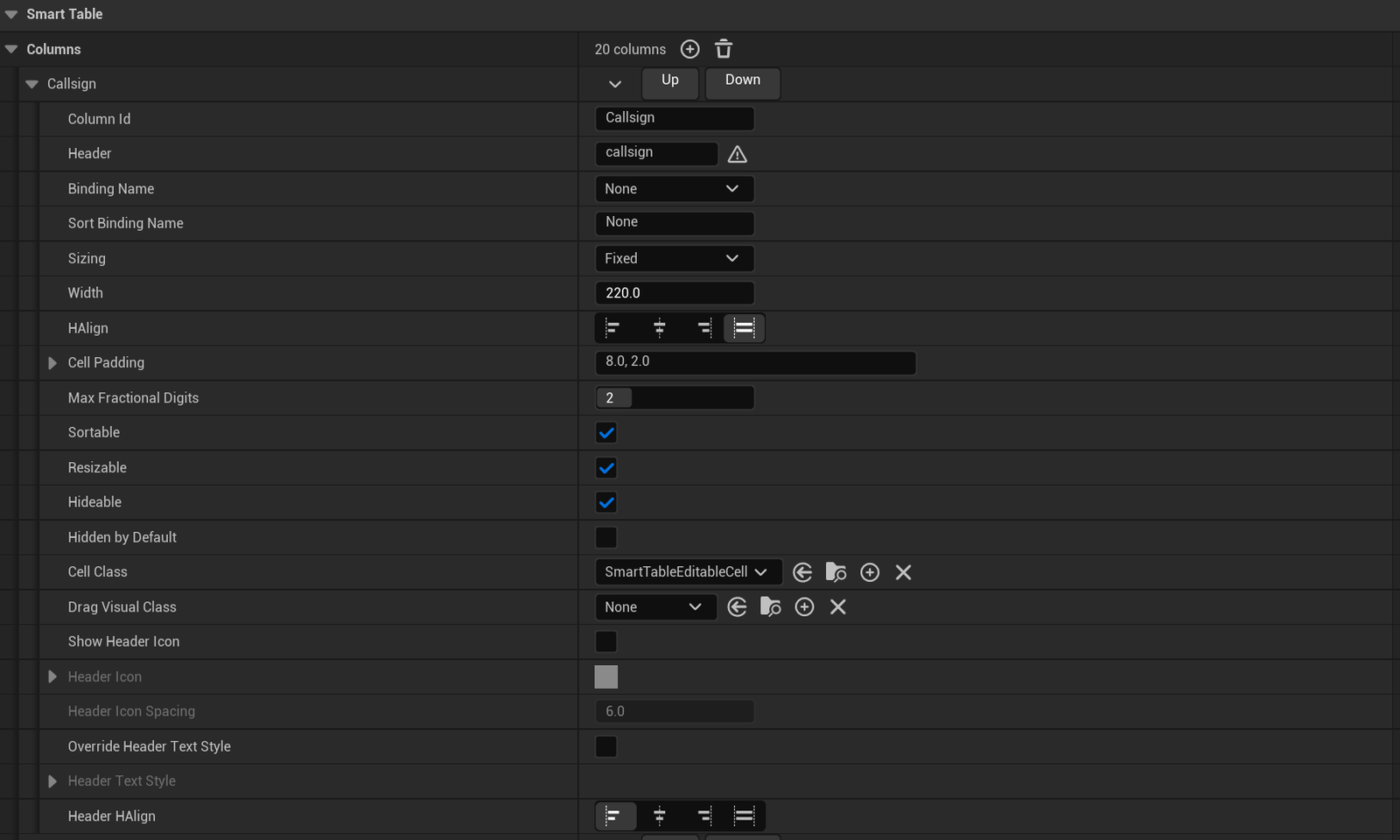Image resolution: width=1400 pixels, height=840 pixels.
Task: Use selected asset for Drag Visual Class
Action: [x=737, y=607]
